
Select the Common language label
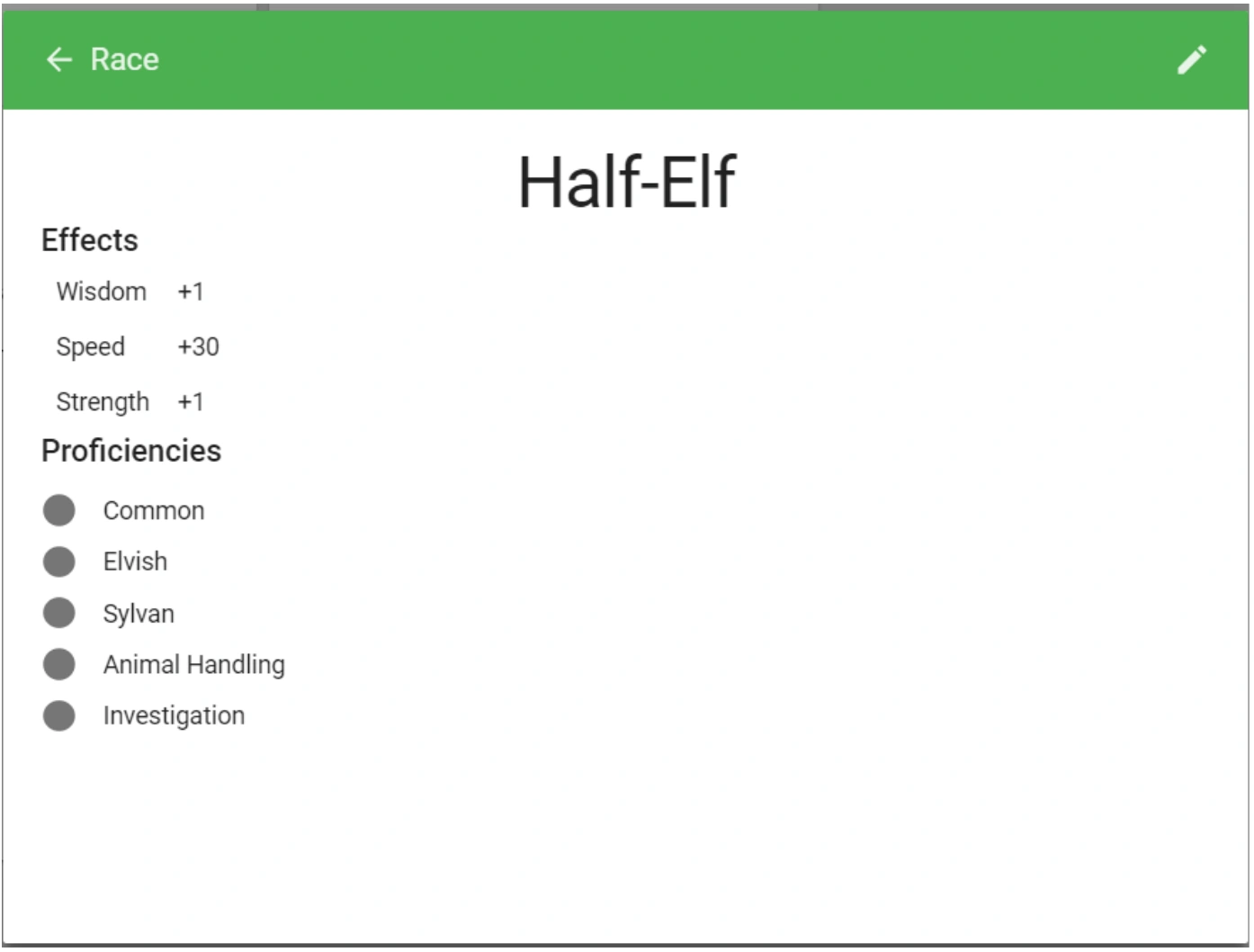154,511
